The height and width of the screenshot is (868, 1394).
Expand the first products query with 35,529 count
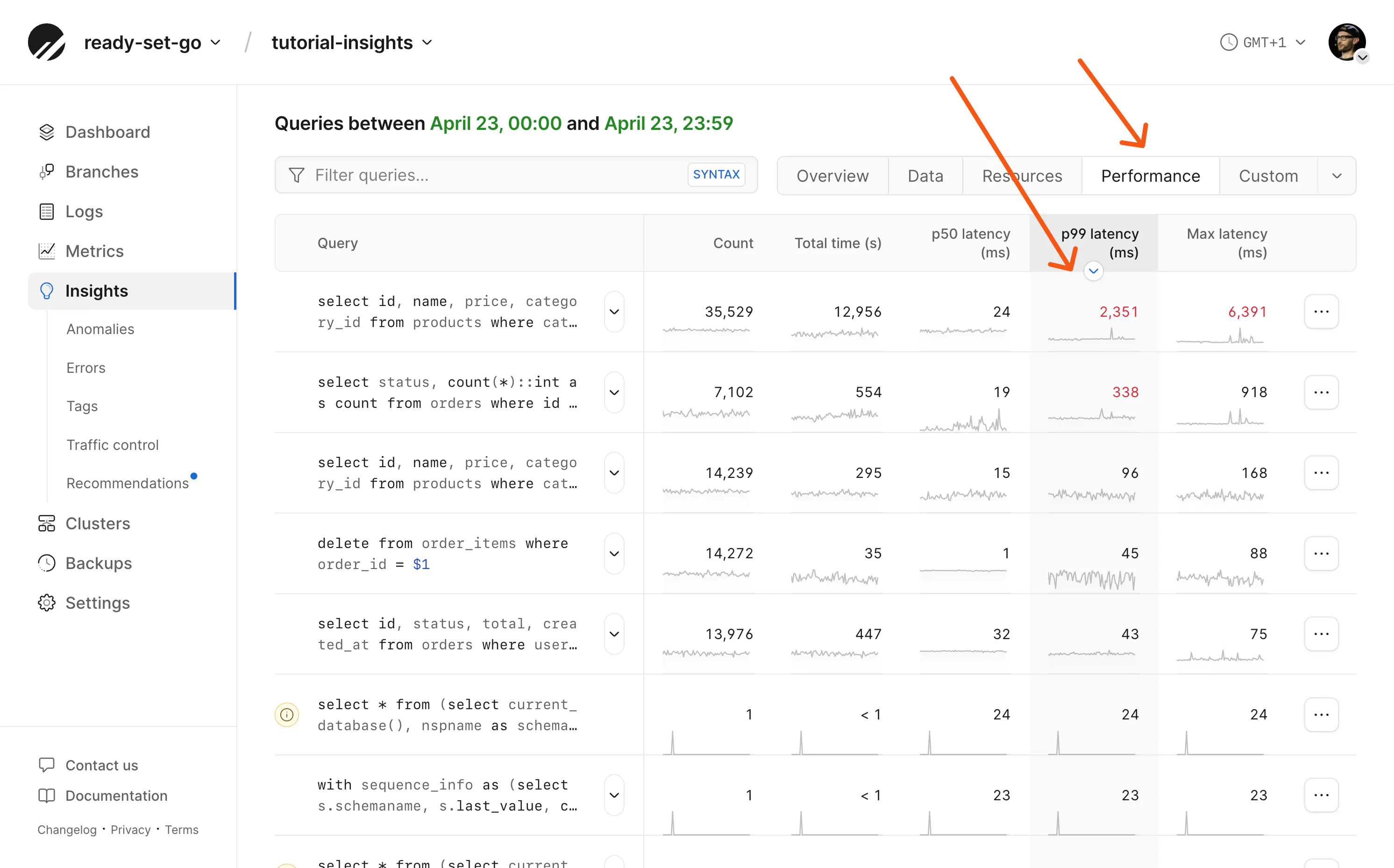coord(614,312)
